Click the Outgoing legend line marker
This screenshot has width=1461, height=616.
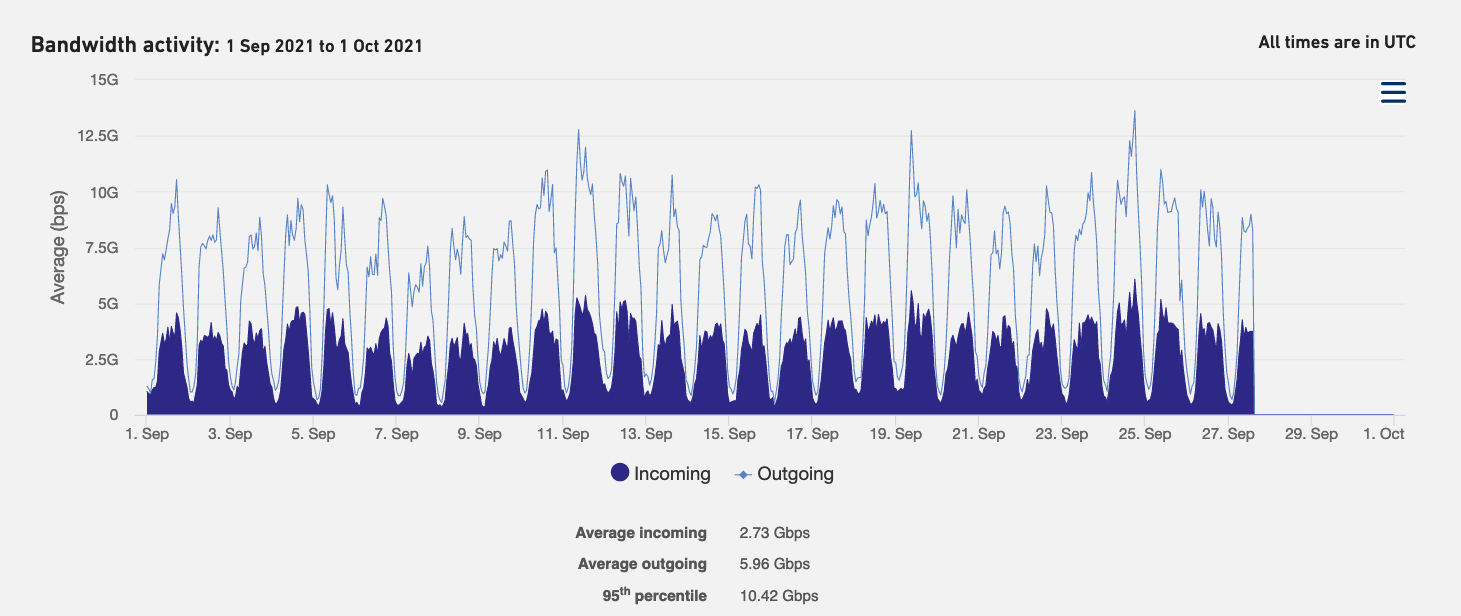pyautogui.click(x=743, y=474)
